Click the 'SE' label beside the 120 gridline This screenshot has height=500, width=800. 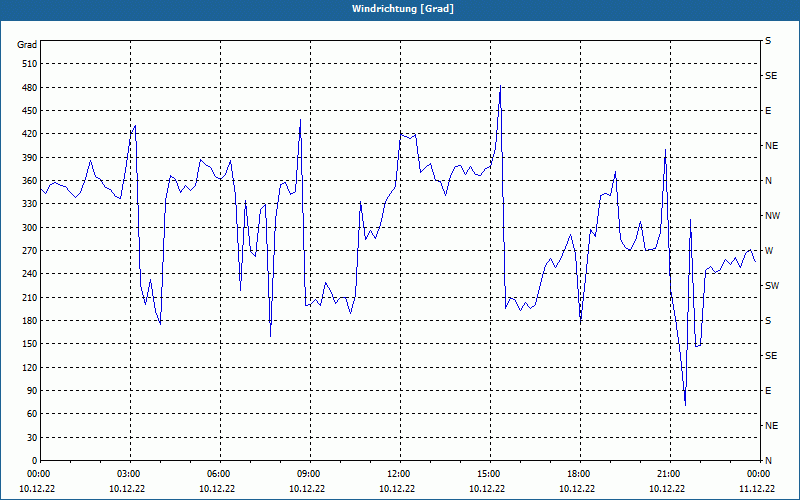[x=771, y=356]
